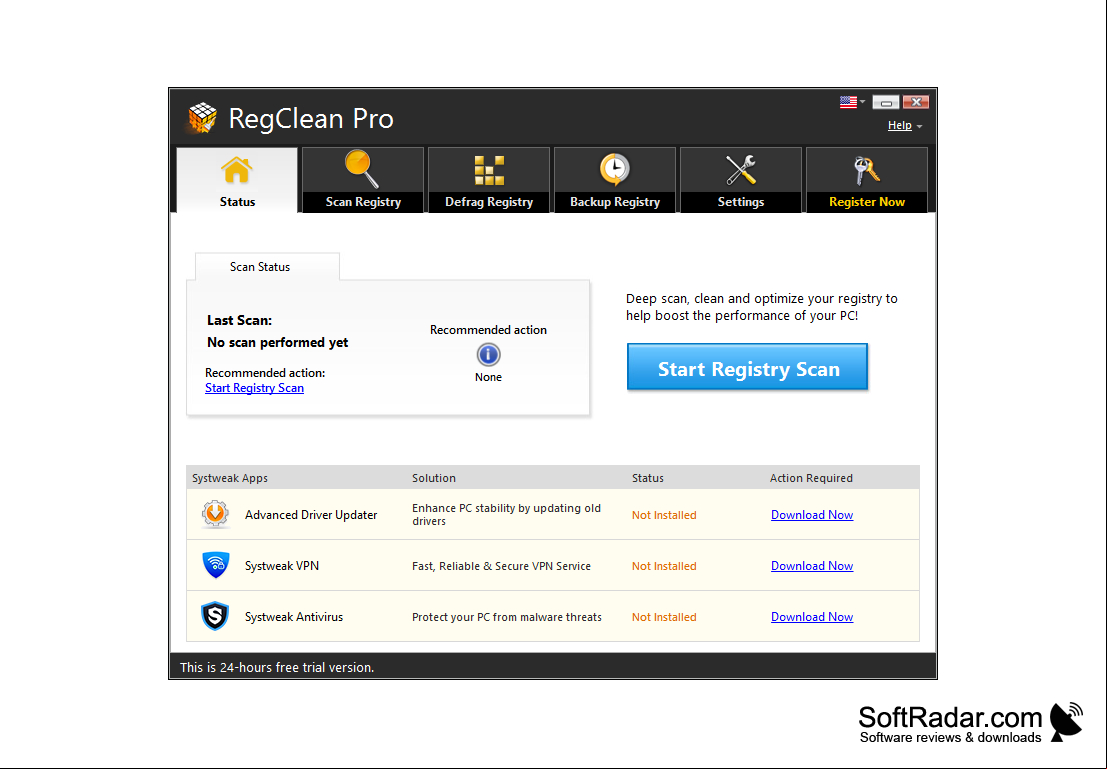This screenshot has height=769, width=1107.
Task: Click the Backup Registry clock icon
Action: click(x=614, y=169)
